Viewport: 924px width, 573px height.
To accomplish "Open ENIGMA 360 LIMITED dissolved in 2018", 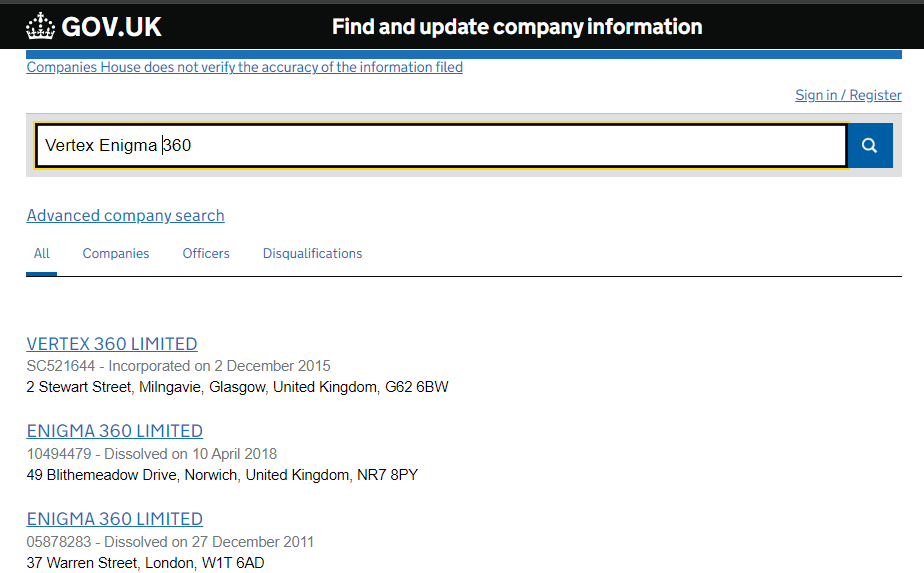I will click(114, 431).
